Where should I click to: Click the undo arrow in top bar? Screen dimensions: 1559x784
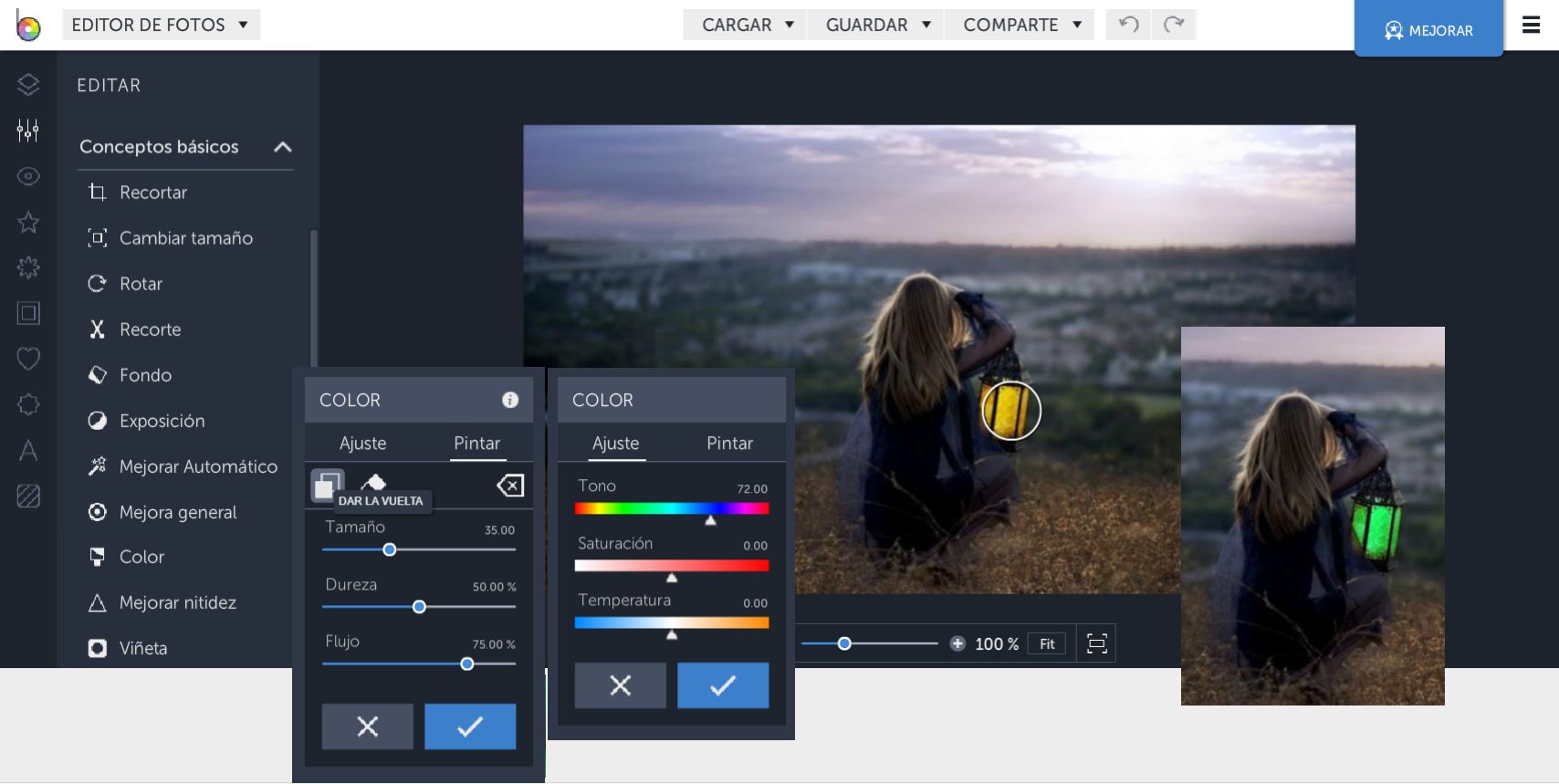[x=1128, y=25]
